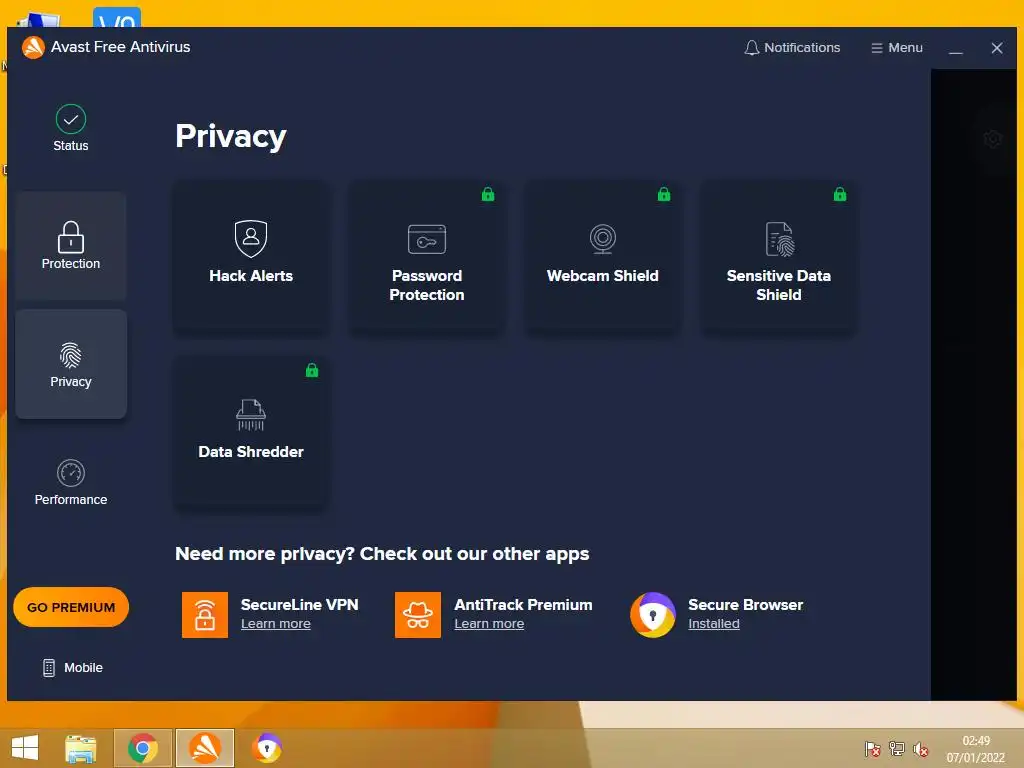Viewport: 1024px width, 768px height.
Task: Close the Avast Free Antivirus window
Action: click(997, 48)
